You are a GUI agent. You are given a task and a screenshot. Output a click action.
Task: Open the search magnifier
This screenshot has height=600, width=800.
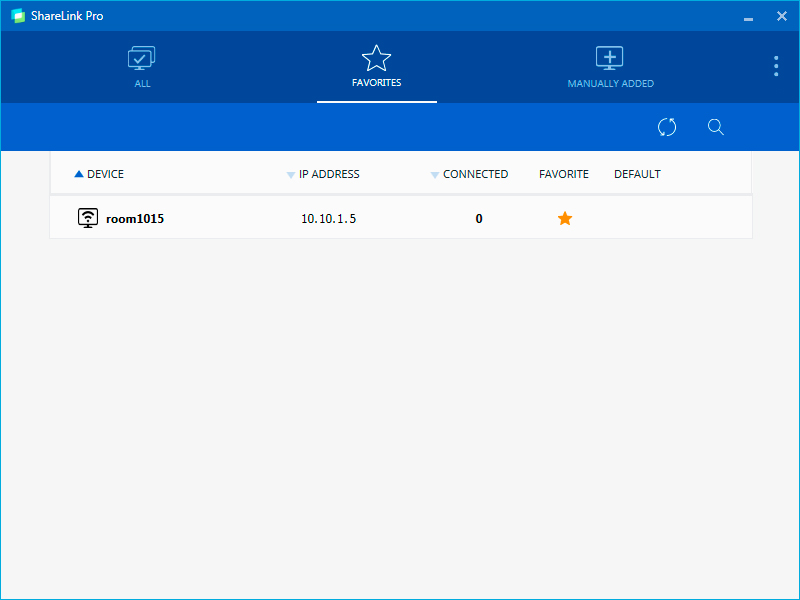716,127
